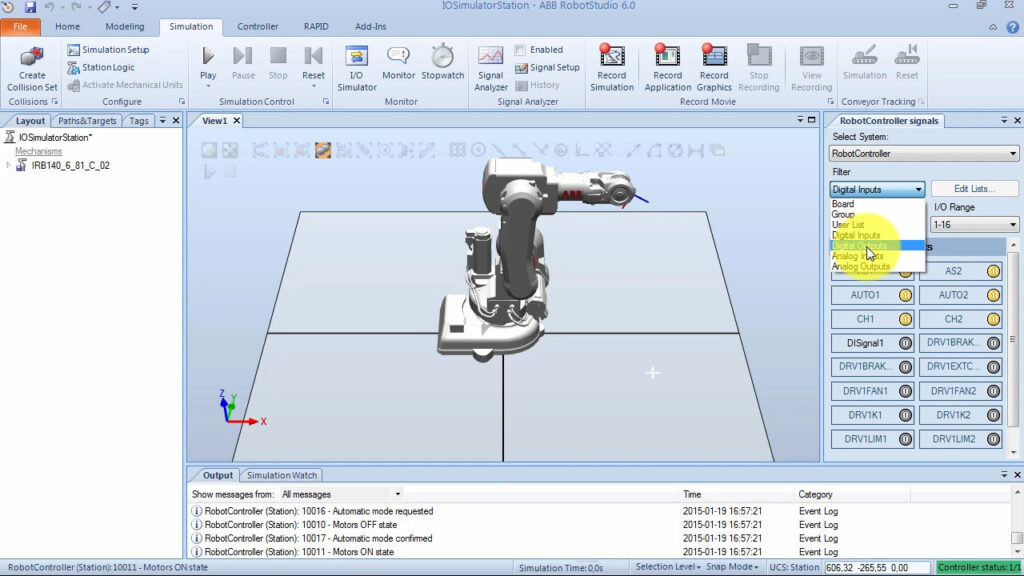Click Save icon in quick access toolbar

click(30, 7)
